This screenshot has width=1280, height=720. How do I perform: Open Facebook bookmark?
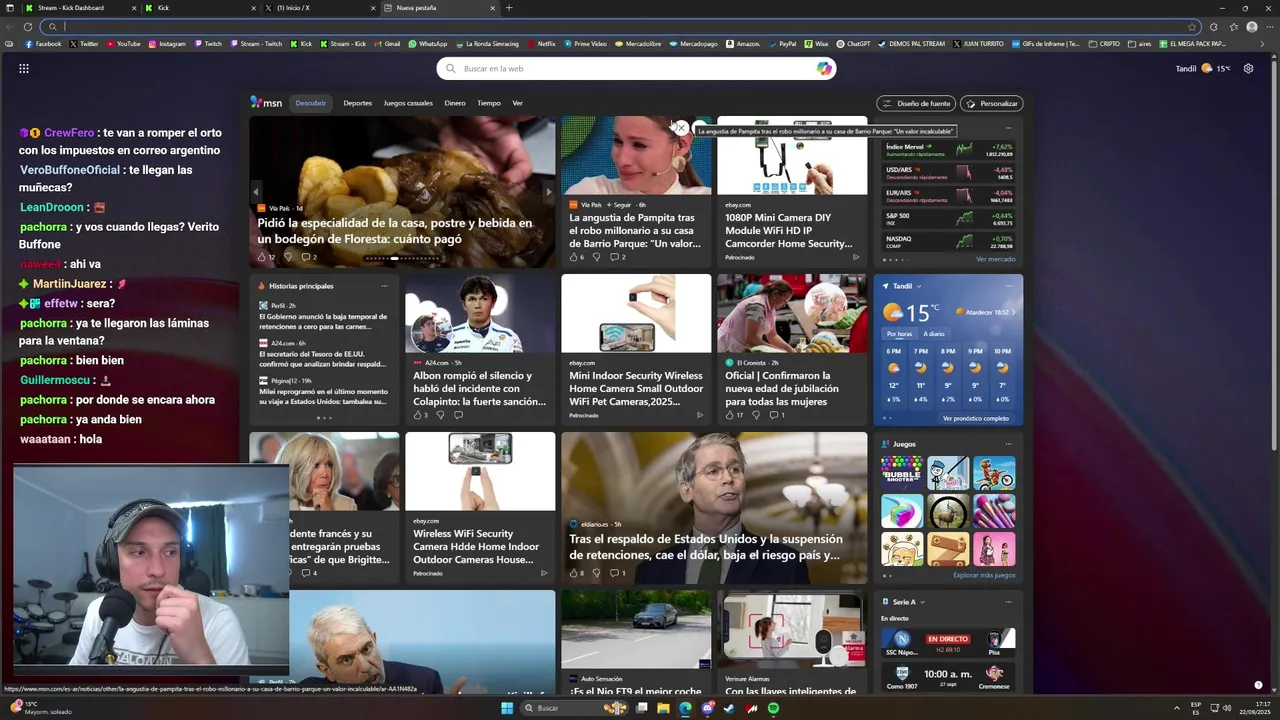pyautogui.click(x=42, y=44)
